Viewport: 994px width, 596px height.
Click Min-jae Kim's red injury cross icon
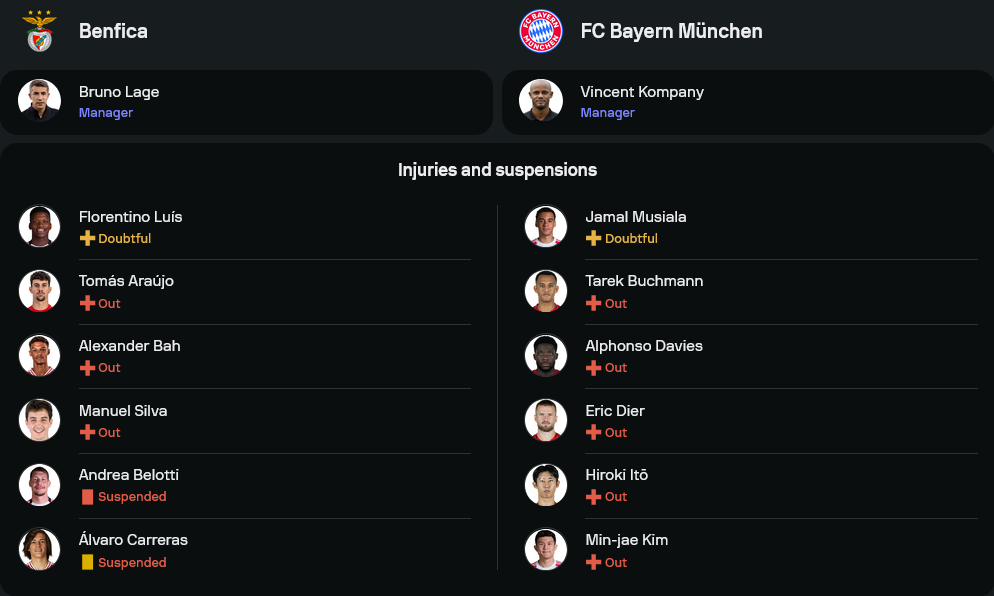point(593,562)
